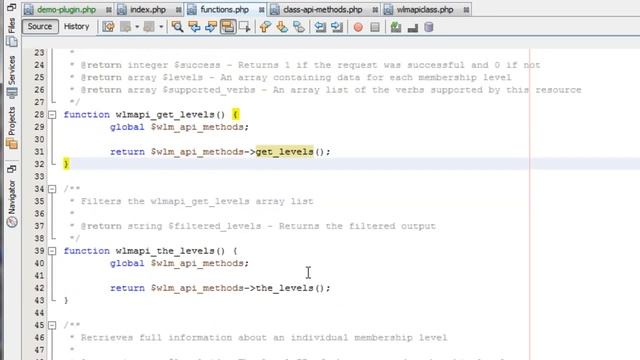Close the functions.php tab
Viewport: 640px width, 360px height.
point(261,10)
